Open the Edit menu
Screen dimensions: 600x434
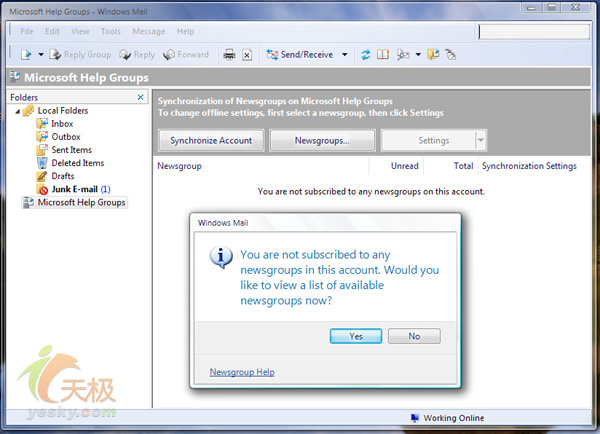52,31
